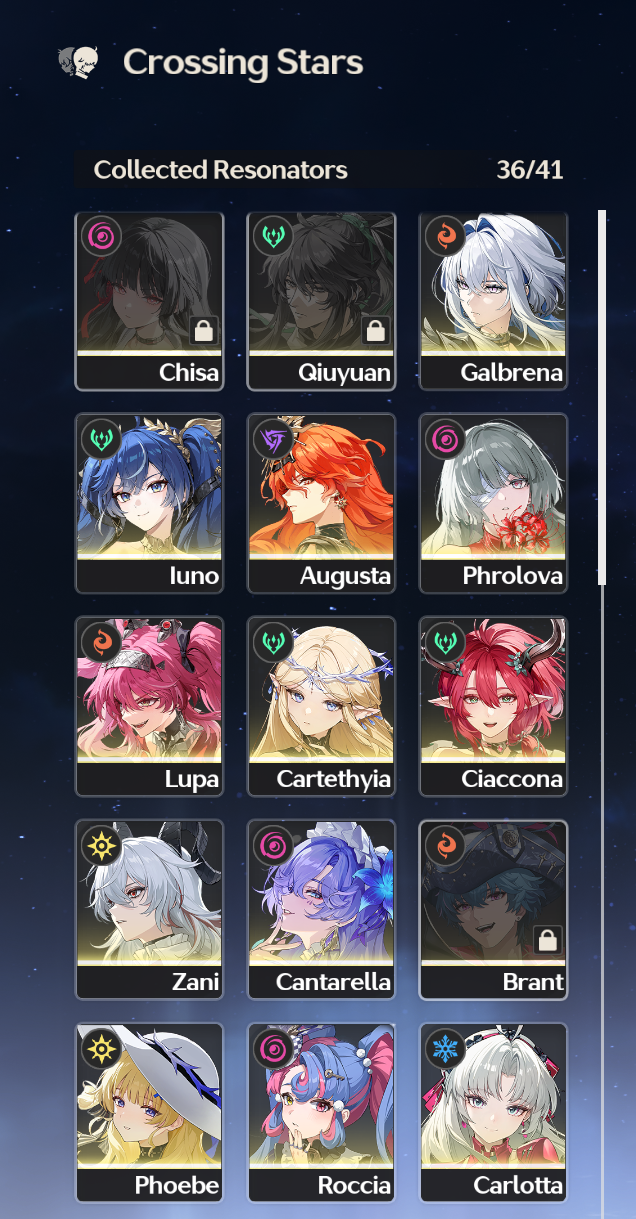The image size is (636, 1219).
Task: Click the resonator list vertical scrollbar
Action: coord(602,397)
